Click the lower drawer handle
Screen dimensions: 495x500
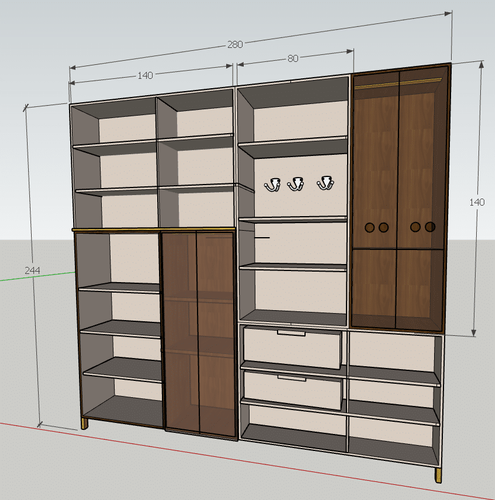(x=292, y=378)
